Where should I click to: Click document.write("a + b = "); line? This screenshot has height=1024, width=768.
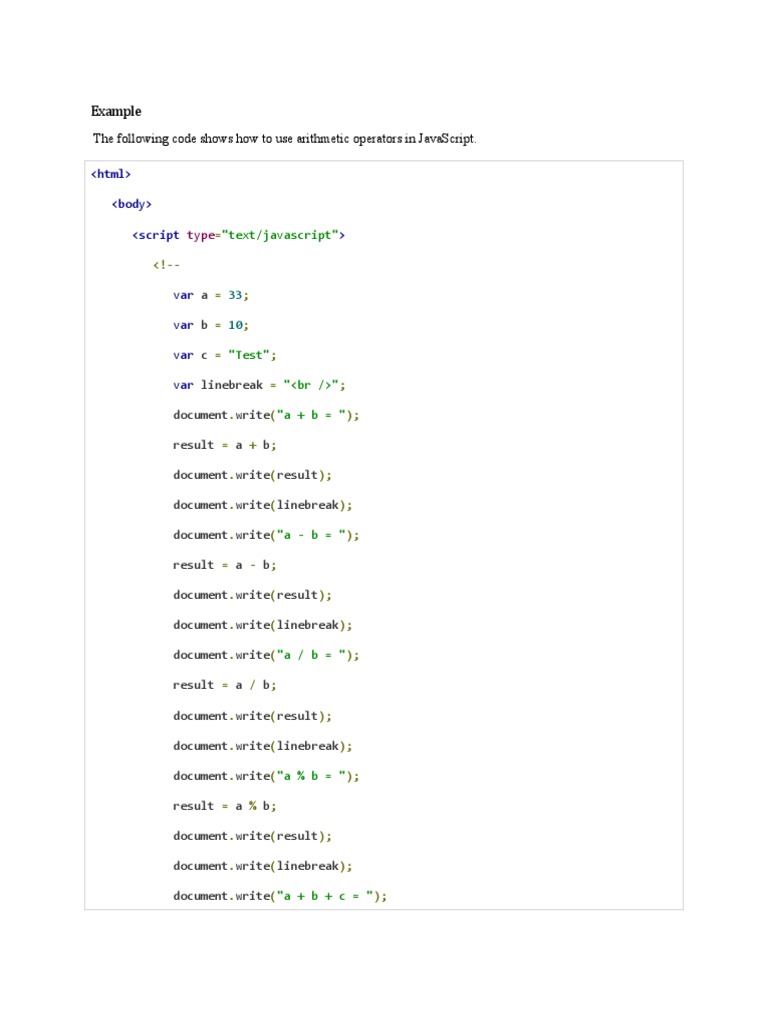(266, 415)
